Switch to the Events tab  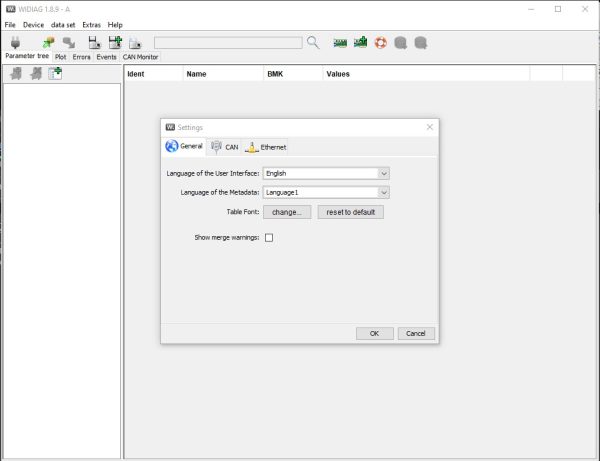click(x=106, y=57)
